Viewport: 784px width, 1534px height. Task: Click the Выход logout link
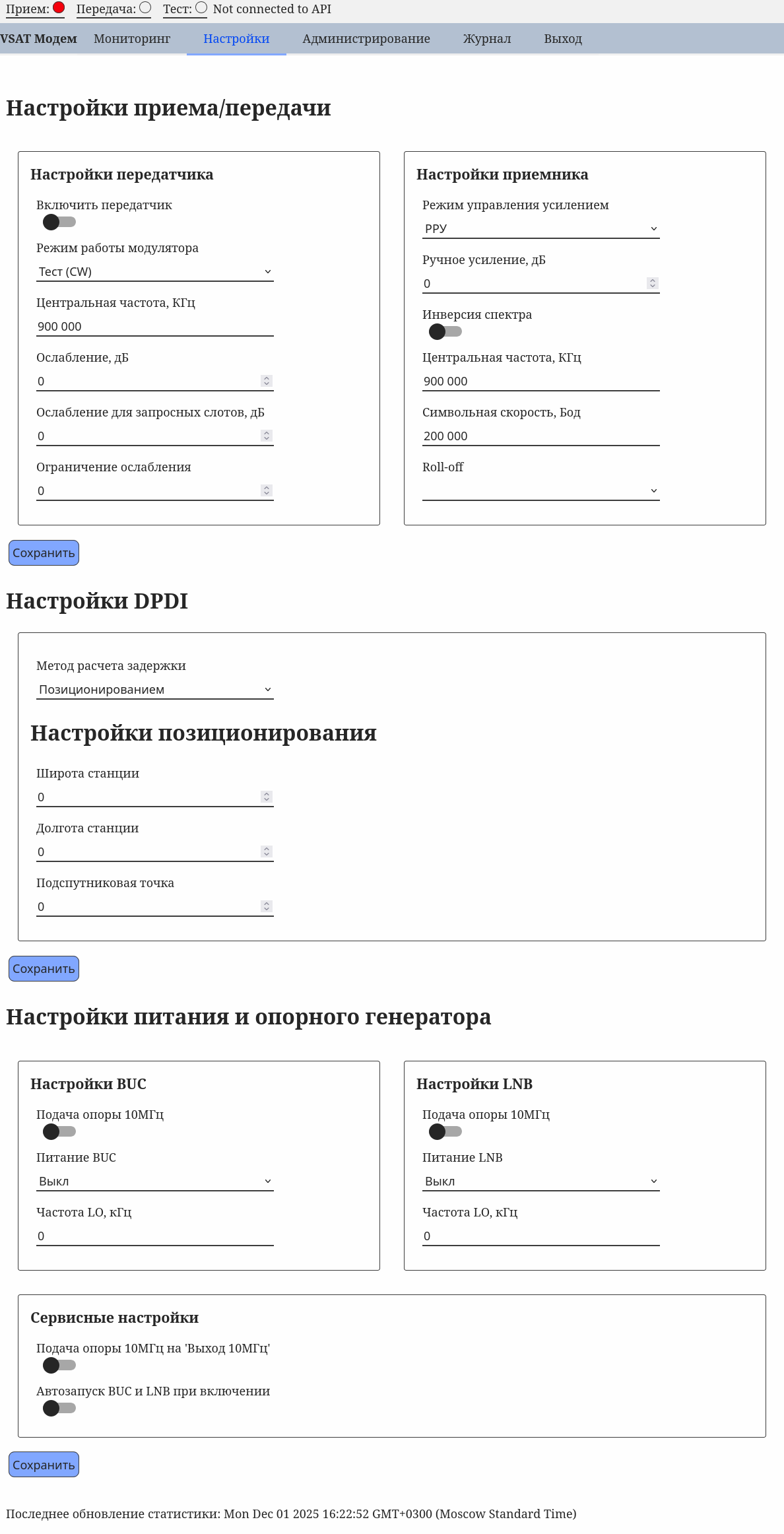pyautogui.click(x=563, y=39)
